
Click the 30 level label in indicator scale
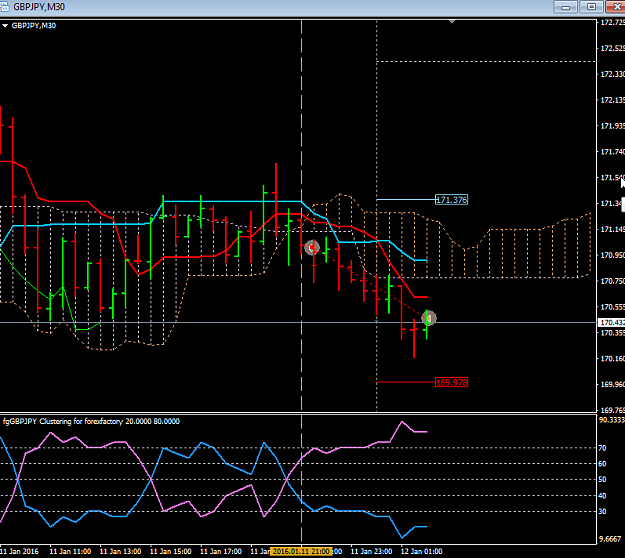602,511
